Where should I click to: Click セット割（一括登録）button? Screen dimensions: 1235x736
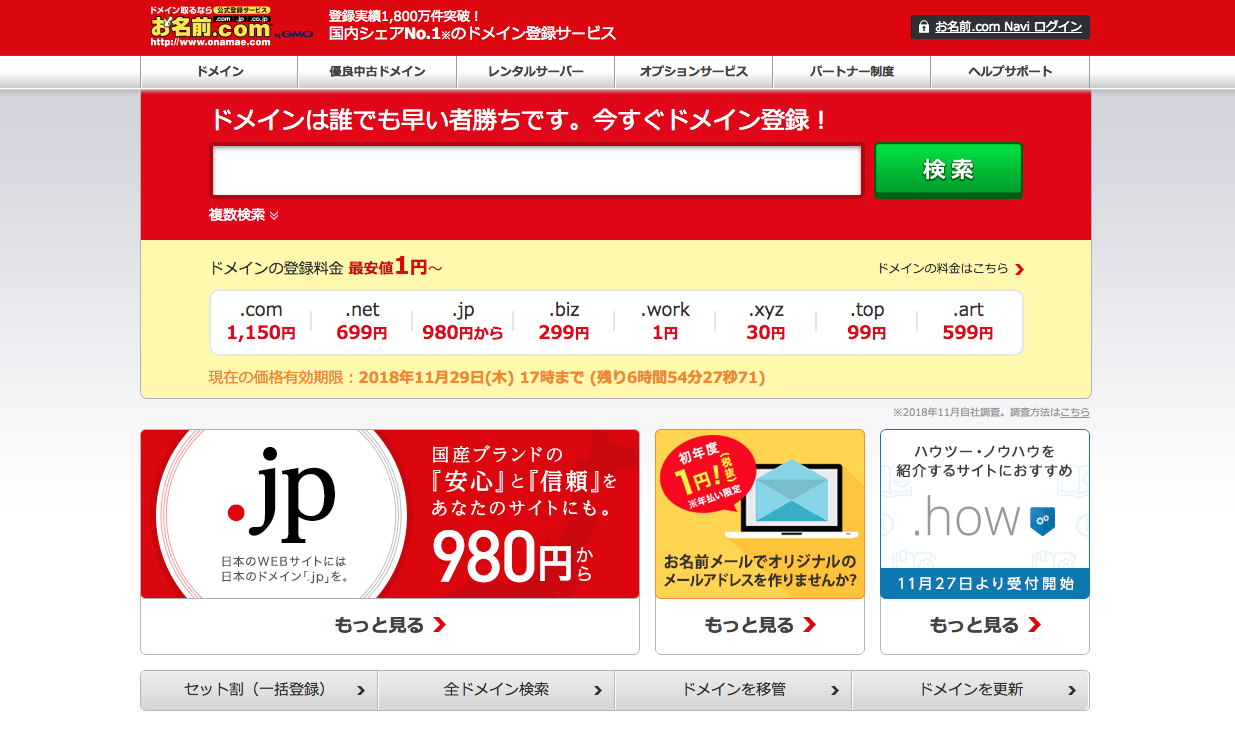[259, 690]
